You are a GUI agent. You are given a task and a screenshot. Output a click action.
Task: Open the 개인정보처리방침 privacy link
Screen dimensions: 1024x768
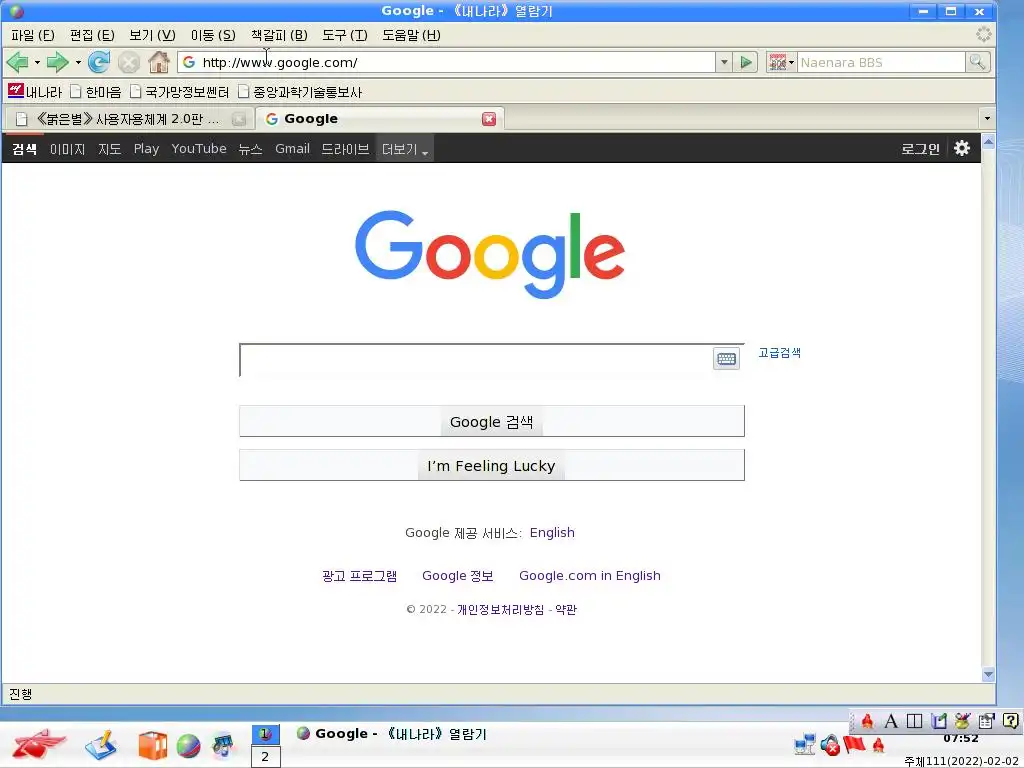500,609
